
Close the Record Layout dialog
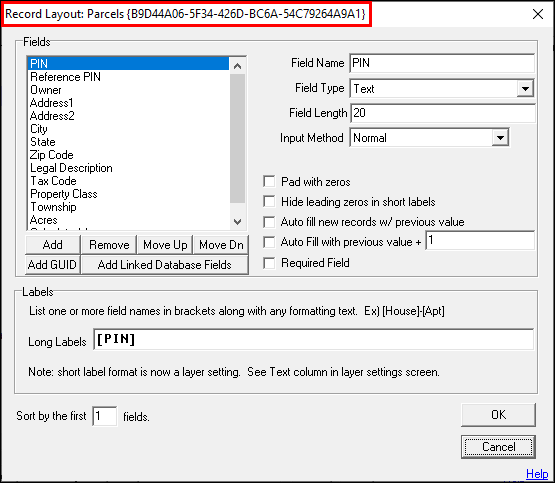tap(538, 14)
